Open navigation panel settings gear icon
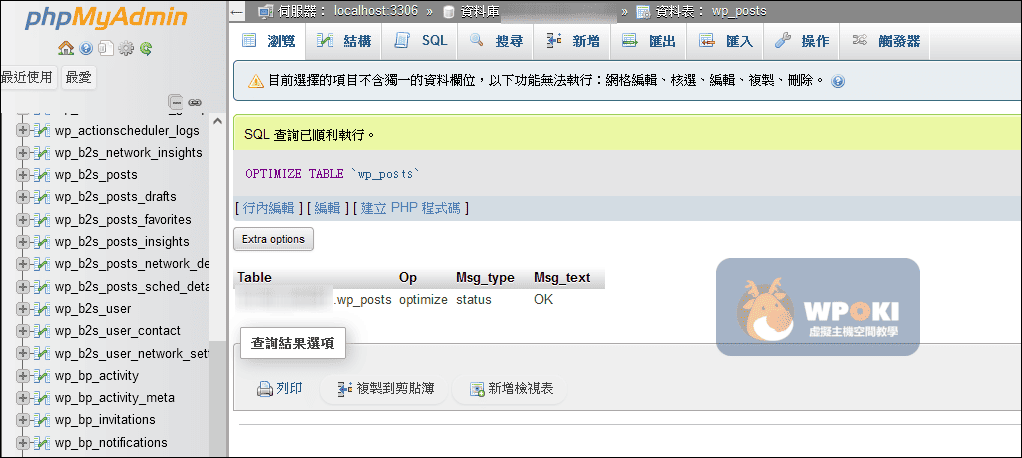This screenshot has width=1022, height=458. click(x=126, y=48)
